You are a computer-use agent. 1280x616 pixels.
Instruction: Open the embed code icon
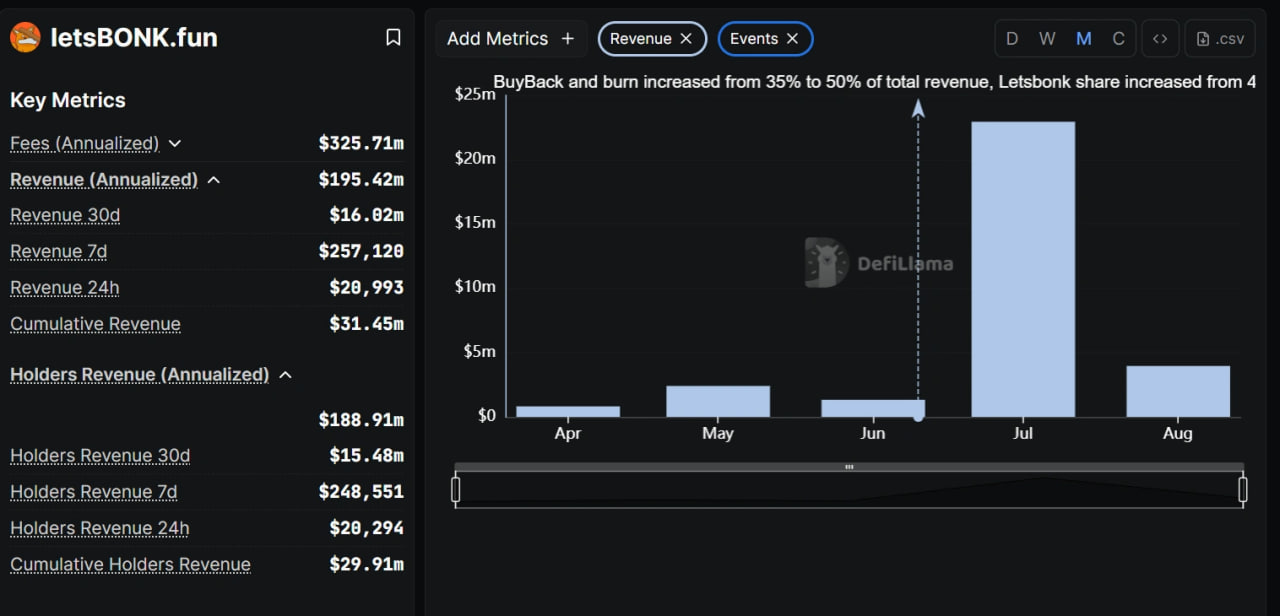click(1160, 39)
